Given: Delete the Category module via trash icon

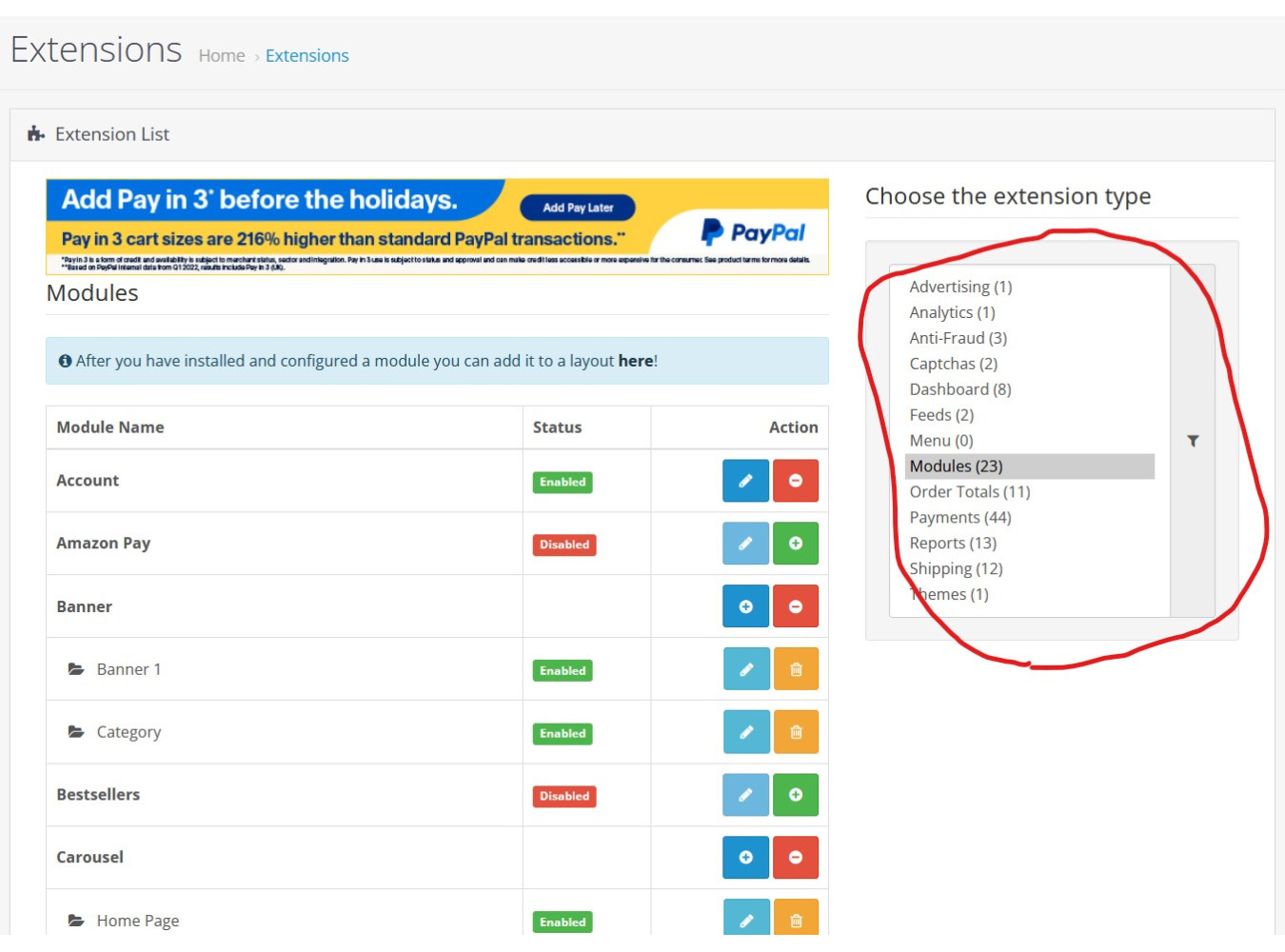Looking at the screenshot, I should click(795, 732).
